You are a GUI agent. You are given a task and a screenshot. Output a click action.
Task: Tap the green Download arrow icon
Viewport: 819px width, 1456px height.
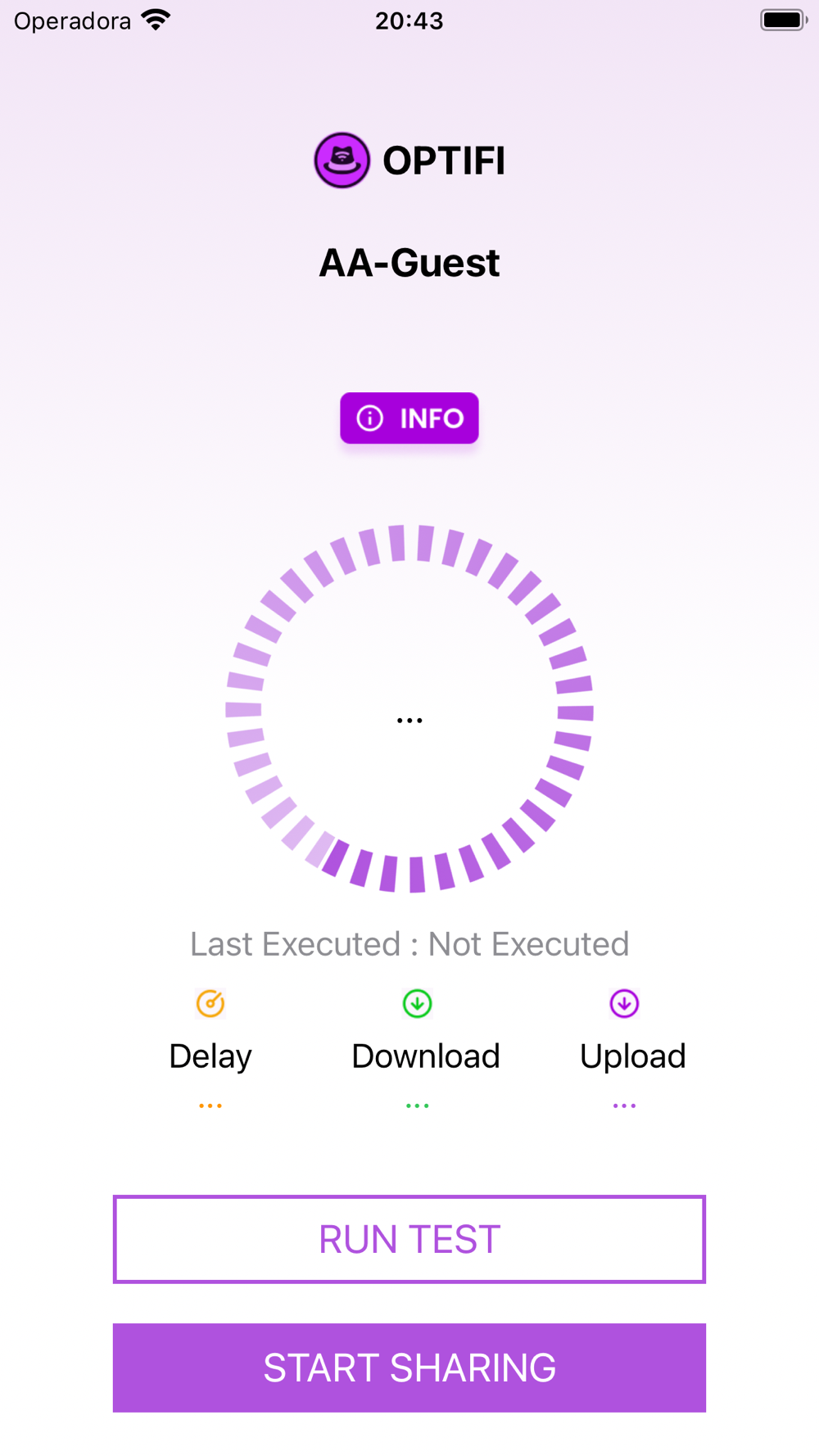[x=418, y=1003]
